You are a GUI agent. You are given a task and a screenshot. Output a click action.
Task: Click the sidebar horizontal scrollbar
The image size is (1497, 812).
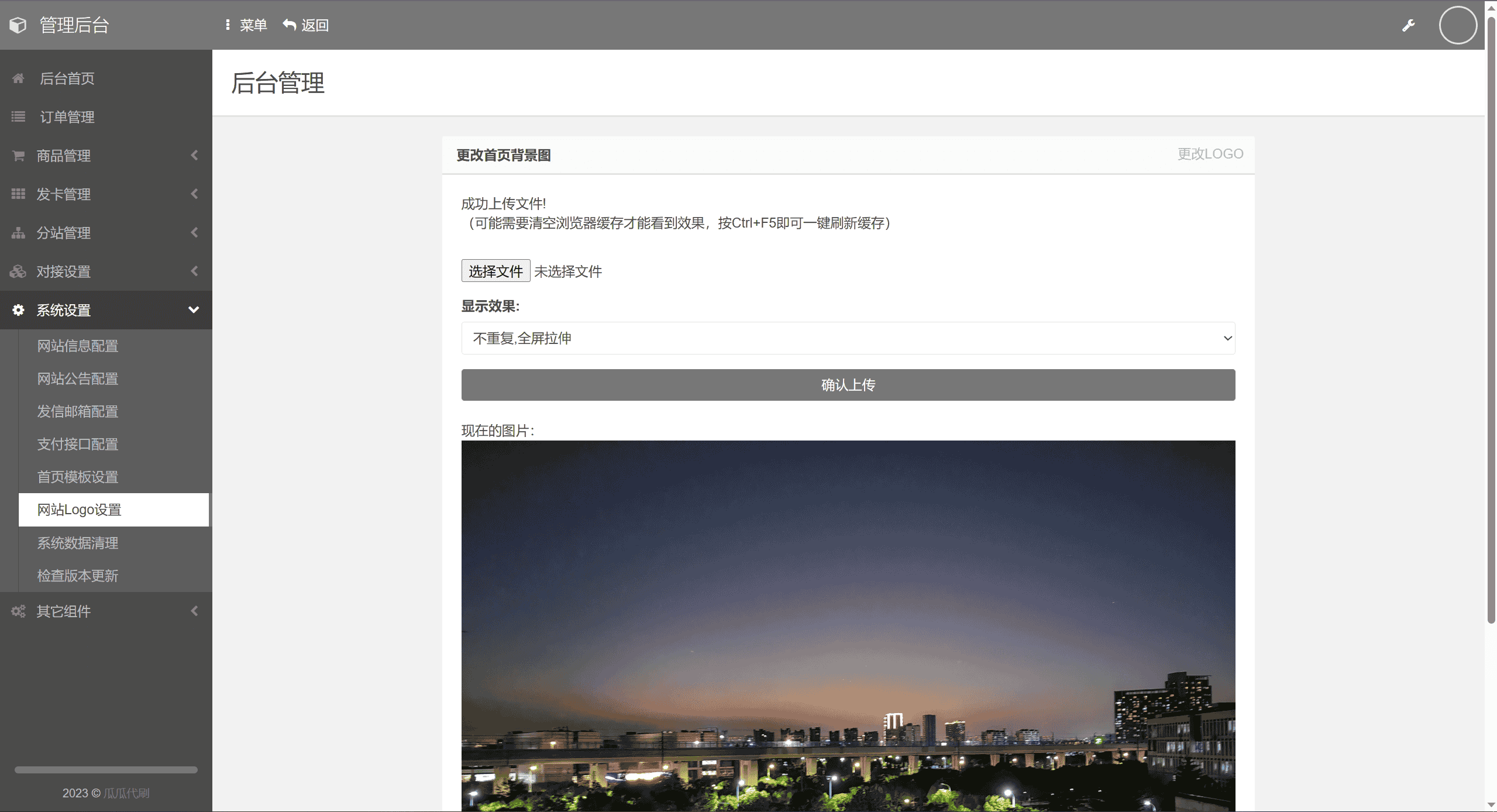pos(106,770)
